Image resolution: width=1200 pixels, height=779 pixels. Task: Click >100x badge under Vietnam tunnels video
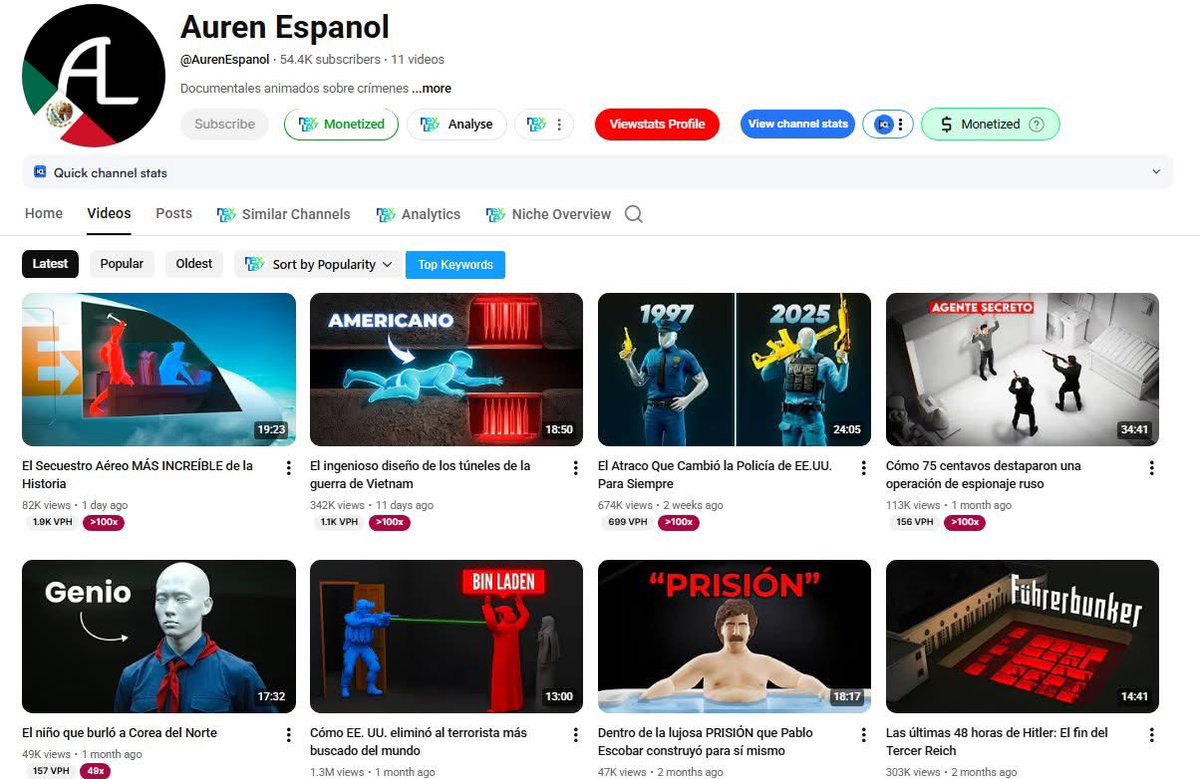tap(389, 522)
